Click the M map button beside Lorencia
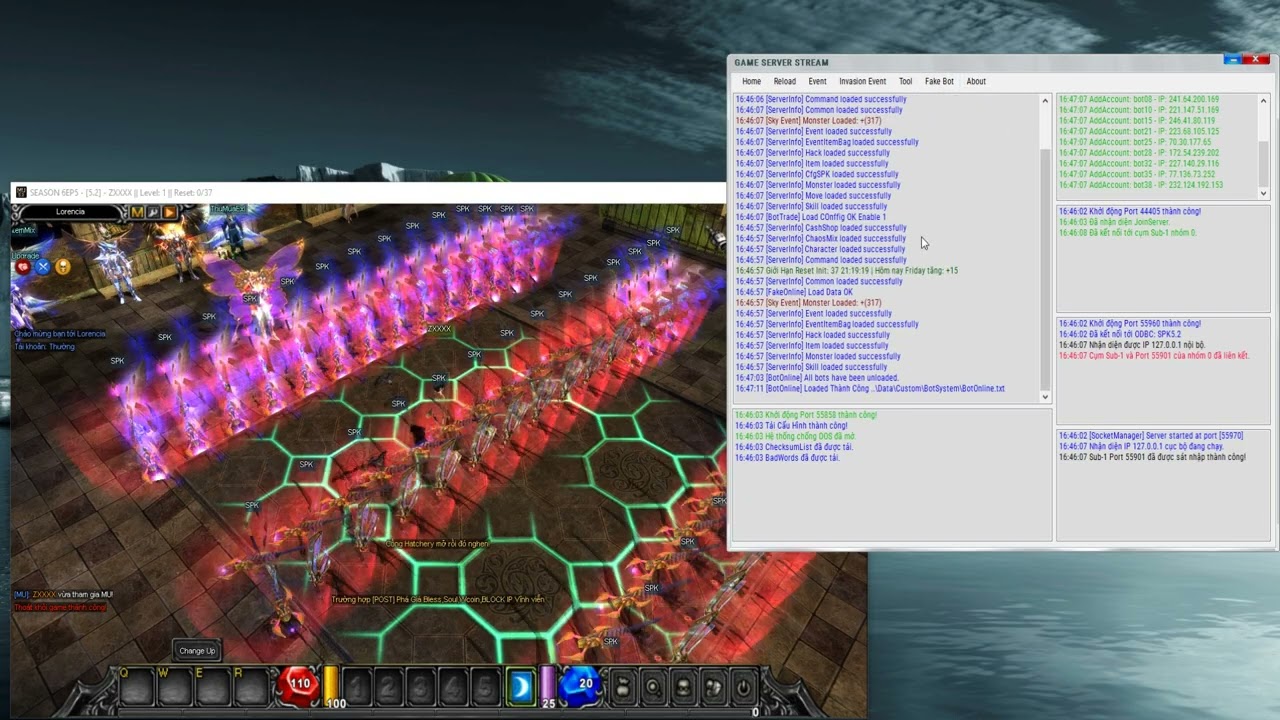The width and height of the screenshot is (1280, 720). pyautogui.click(x=137, y=212)
